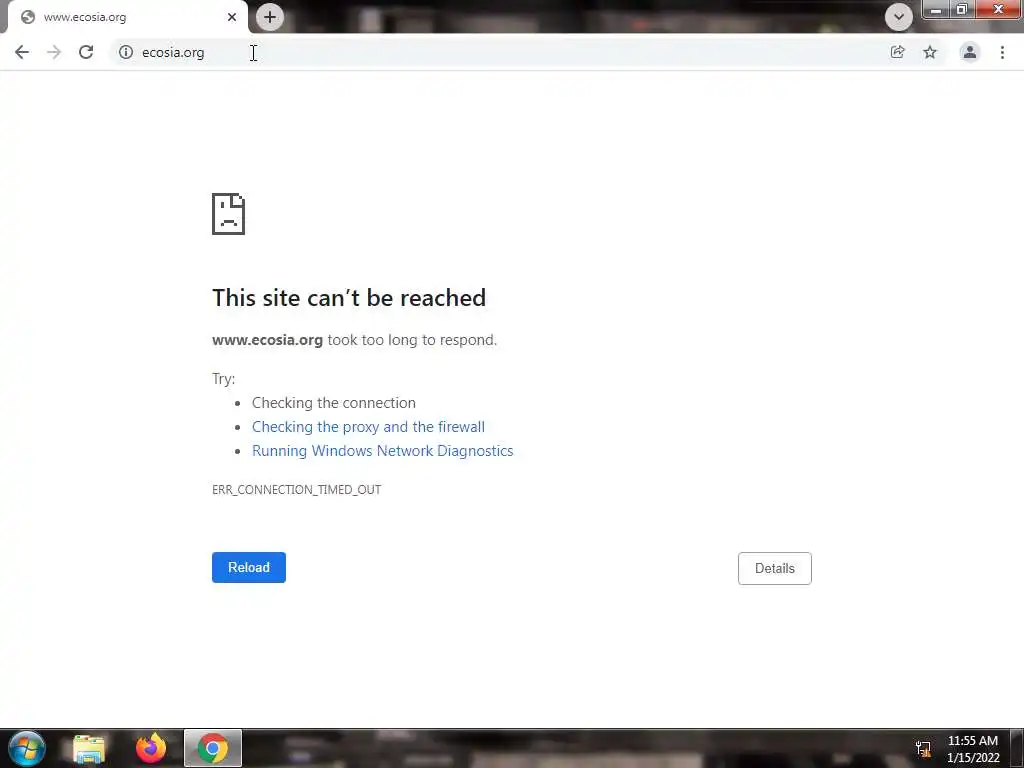Click 'took too long to respond' message
The image size is (1024, 768).
(412, 340)
